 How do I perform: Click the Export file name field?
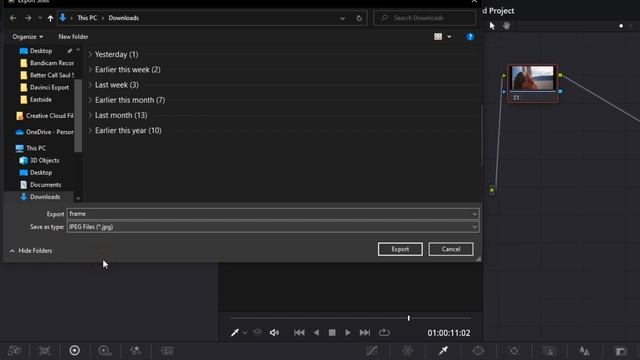pos(273,213)
